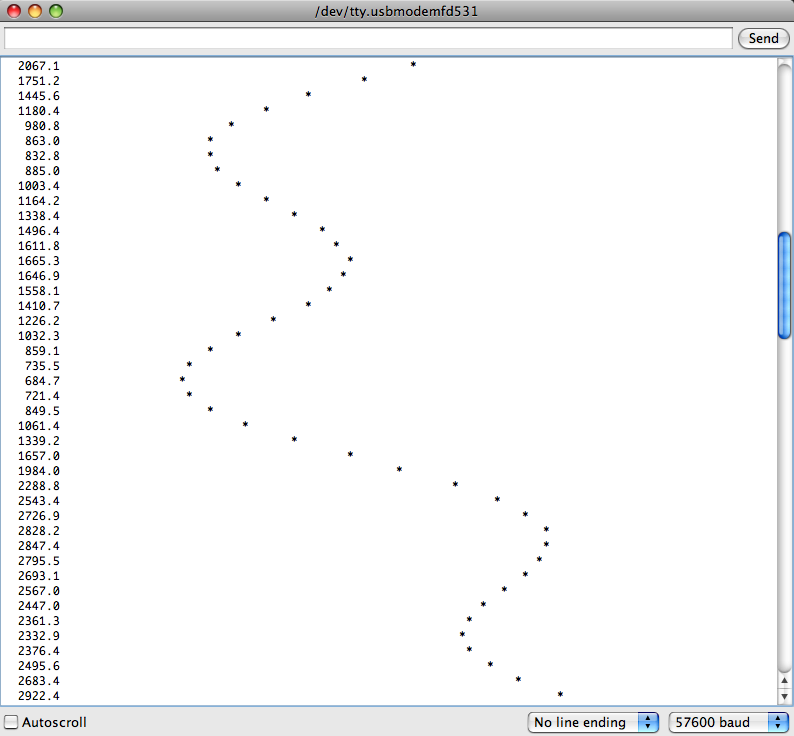The width and height of the screenshot is (794, 736).
Task: Select the value 2495.6
Action: (38, 666)
